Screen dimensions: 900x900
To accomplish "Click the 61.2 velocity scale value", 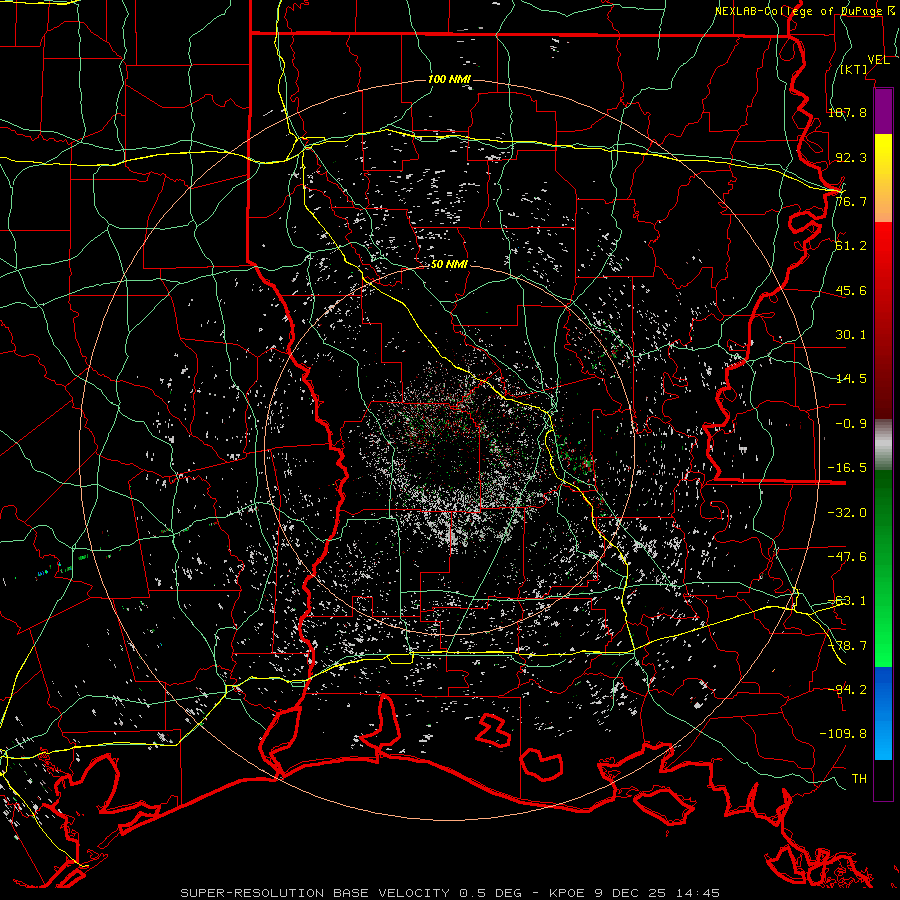I will coord(851,246).
